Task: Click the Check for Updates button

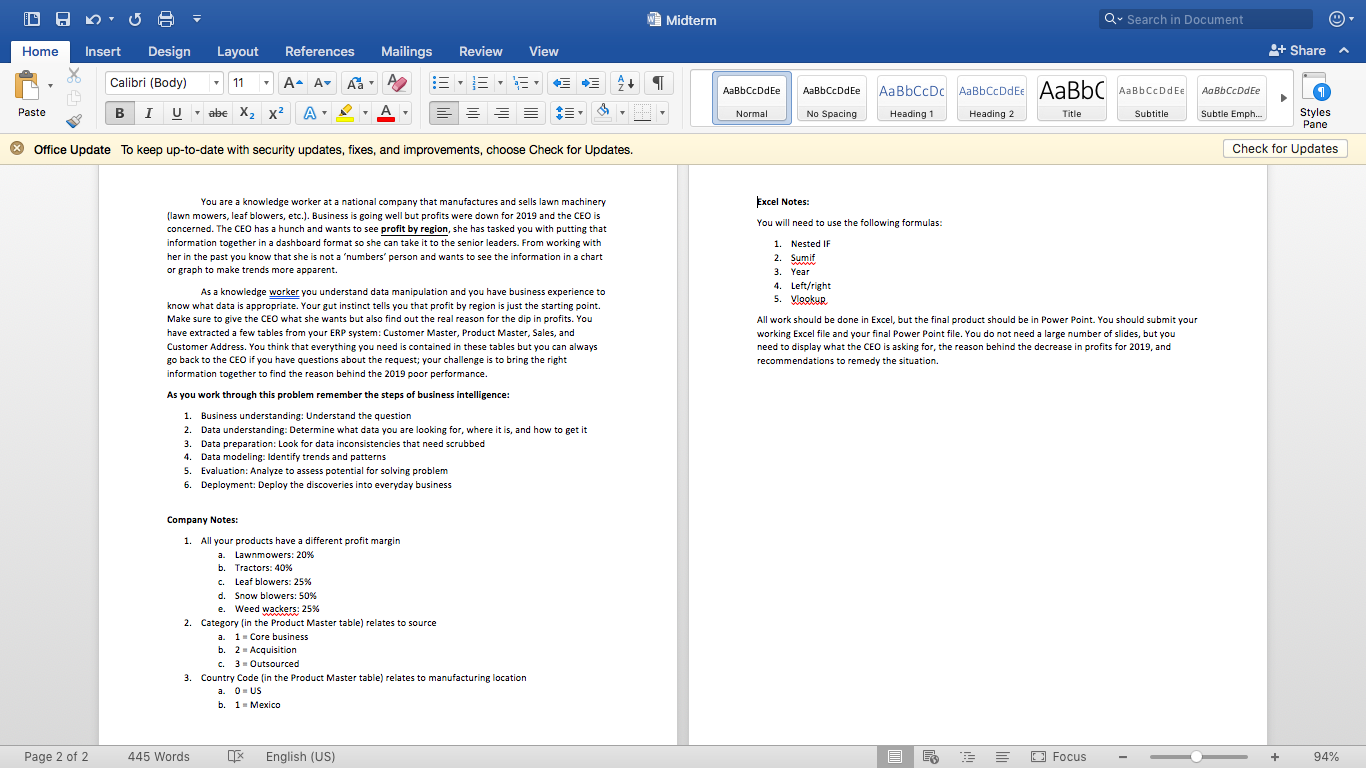Action: pos(1284,147)
